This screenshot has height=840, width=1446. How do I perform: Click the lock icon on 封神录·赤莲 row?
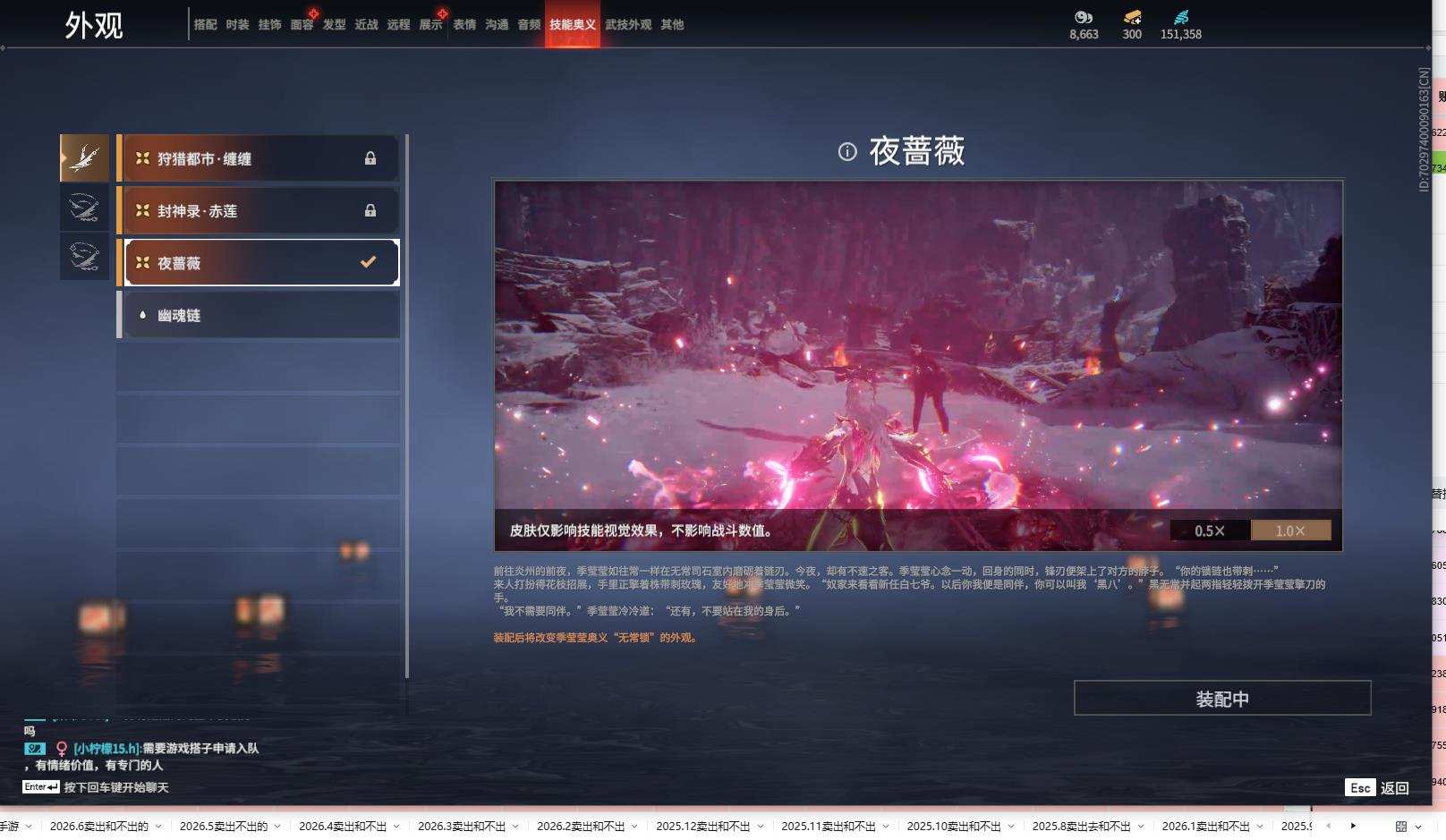click(370, 210)
